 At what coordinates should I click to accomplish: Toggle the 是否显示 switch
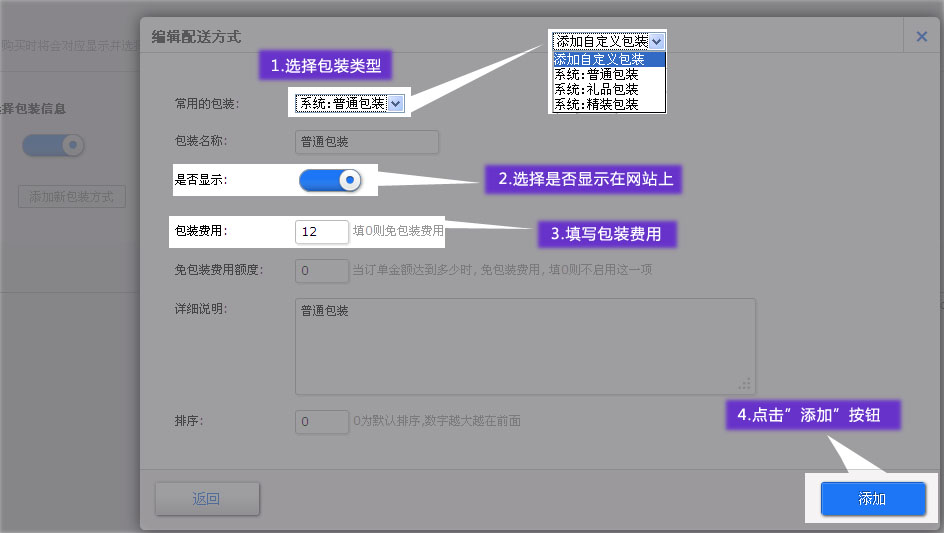point(329,180)
